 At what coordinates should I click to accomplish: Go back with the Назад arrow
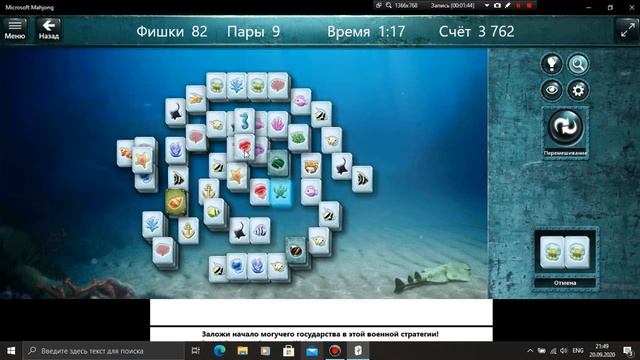(49, 29)
